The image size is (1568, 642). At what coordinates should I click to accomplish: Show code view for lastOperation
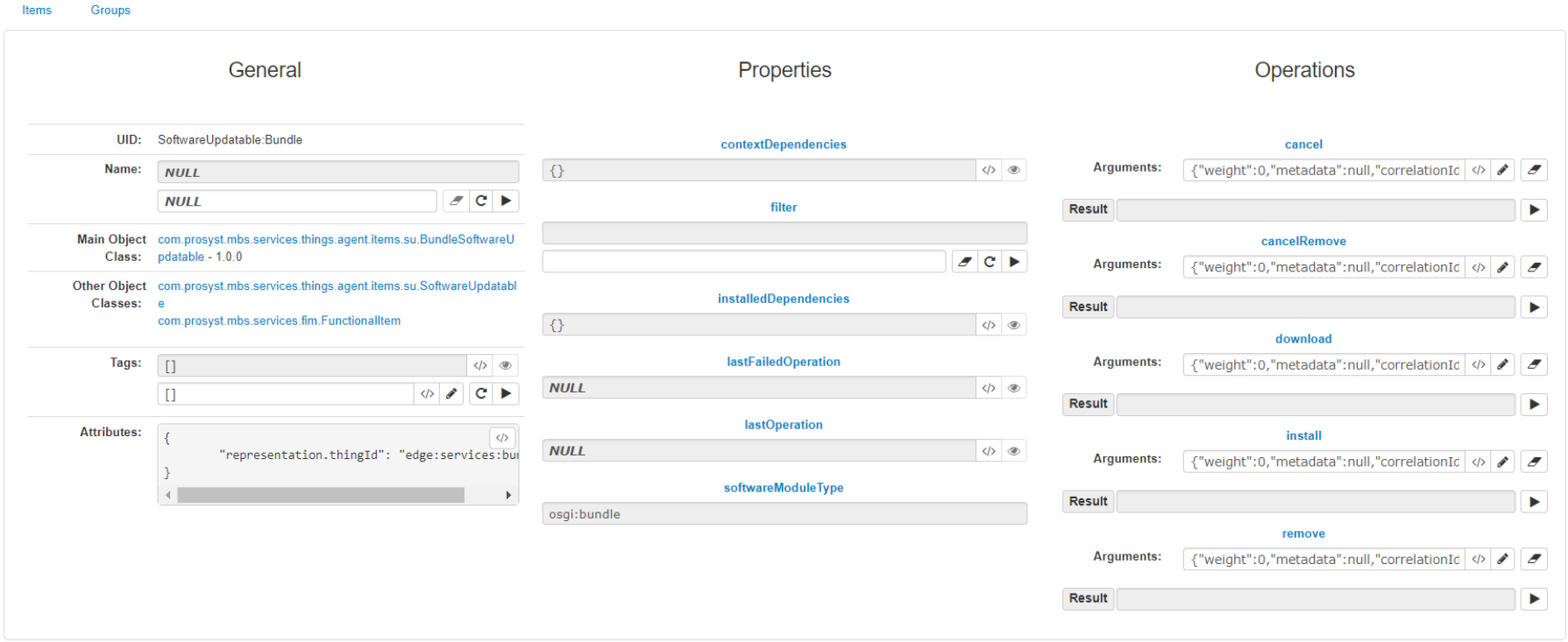(989, 450)
